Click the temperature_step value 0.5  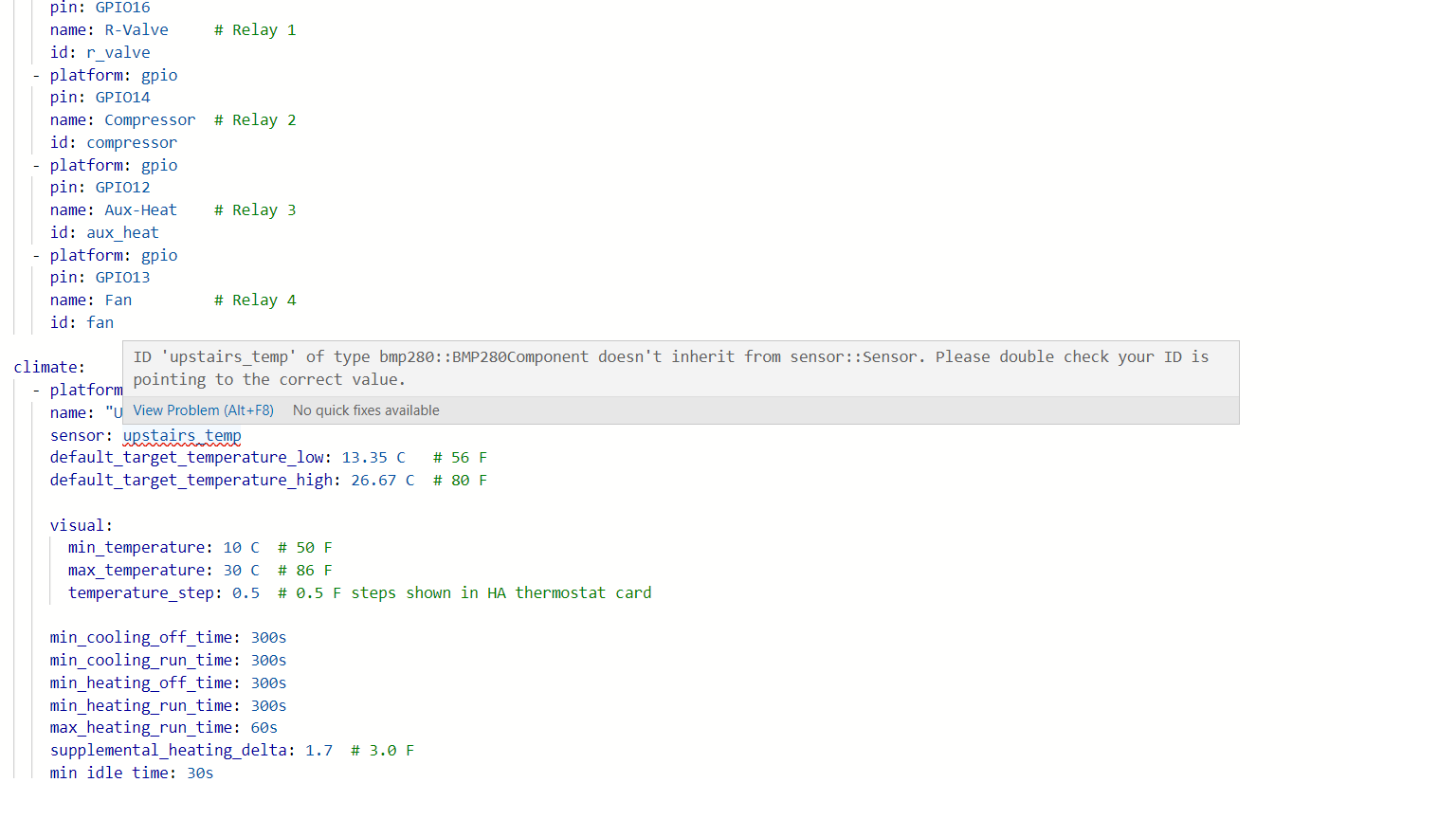[x=245, y=592]
